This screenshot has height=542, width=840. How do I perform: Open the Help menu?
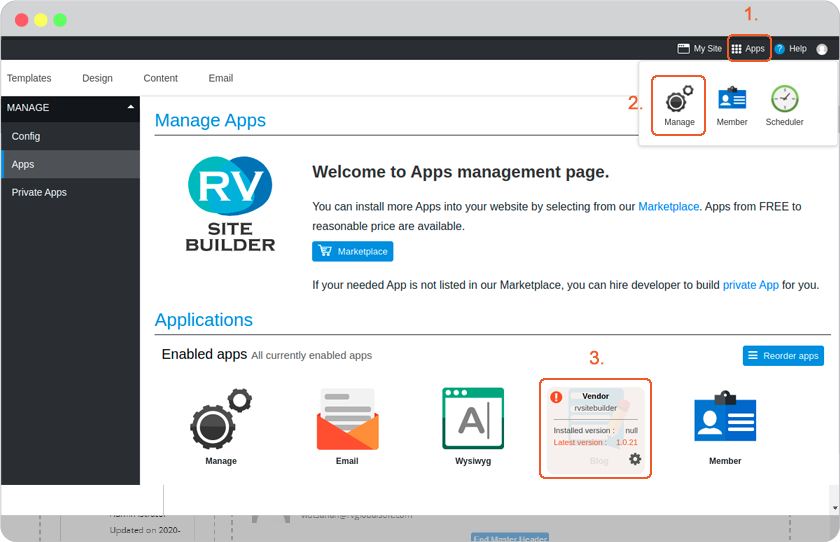click(791, 49)
